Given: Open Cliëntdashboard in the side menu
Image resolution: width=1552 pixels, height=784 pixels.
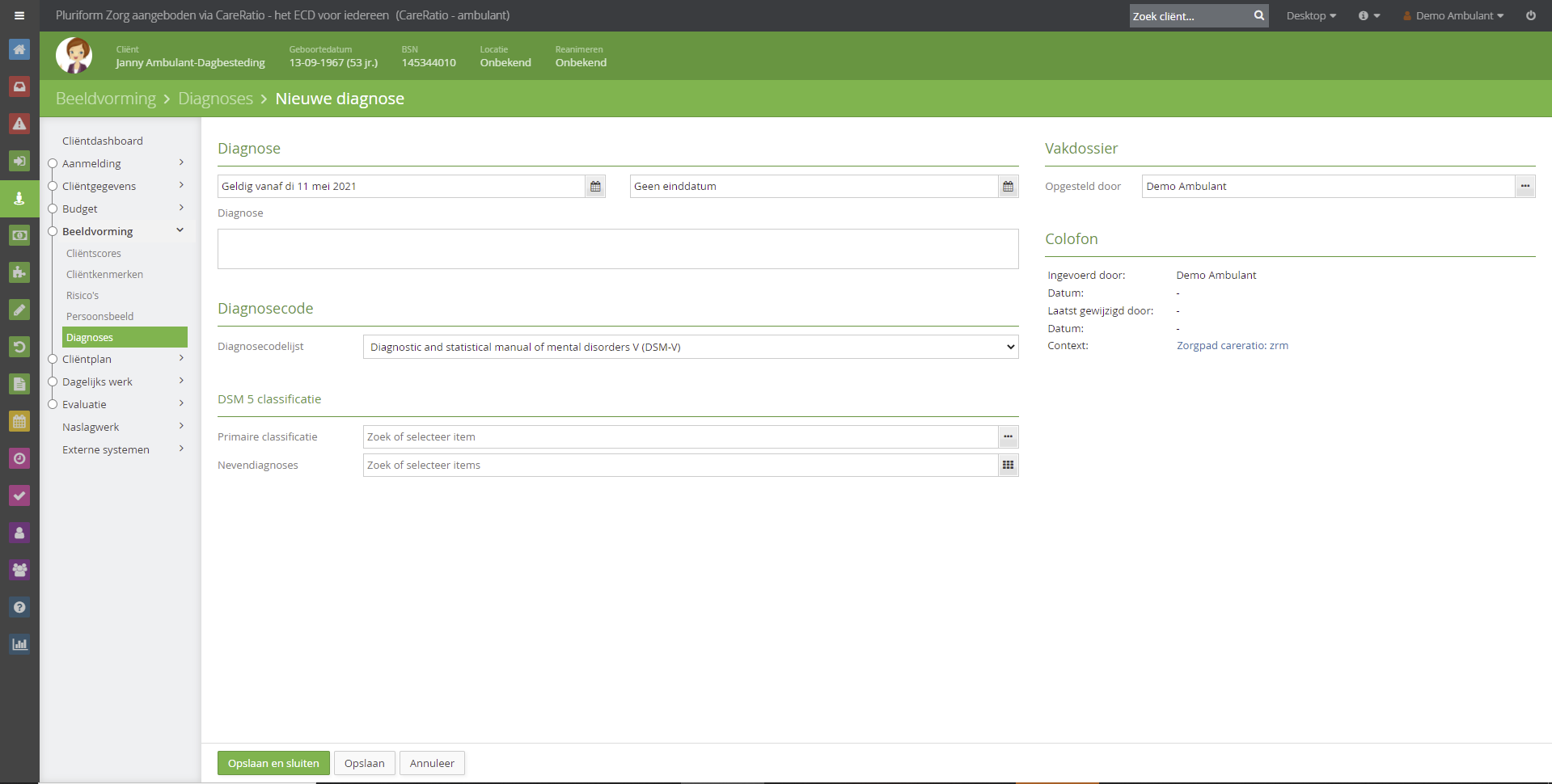Looking at the screenshot, I should click(103, 141).
